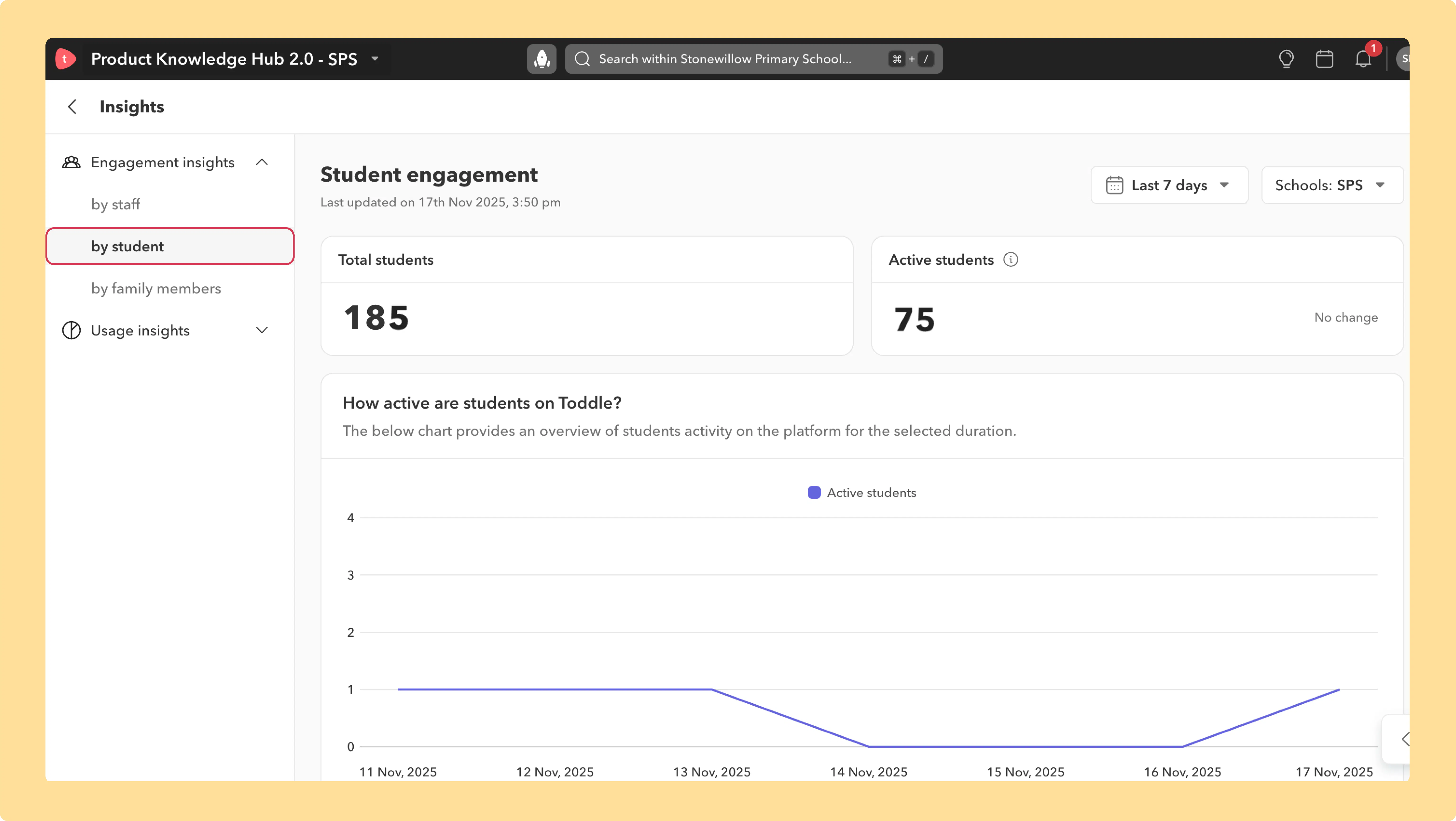The height and width of the screenshot is (821, 1456).
Task: Click the How active are students heading
Action: click(x=482, y=403)
